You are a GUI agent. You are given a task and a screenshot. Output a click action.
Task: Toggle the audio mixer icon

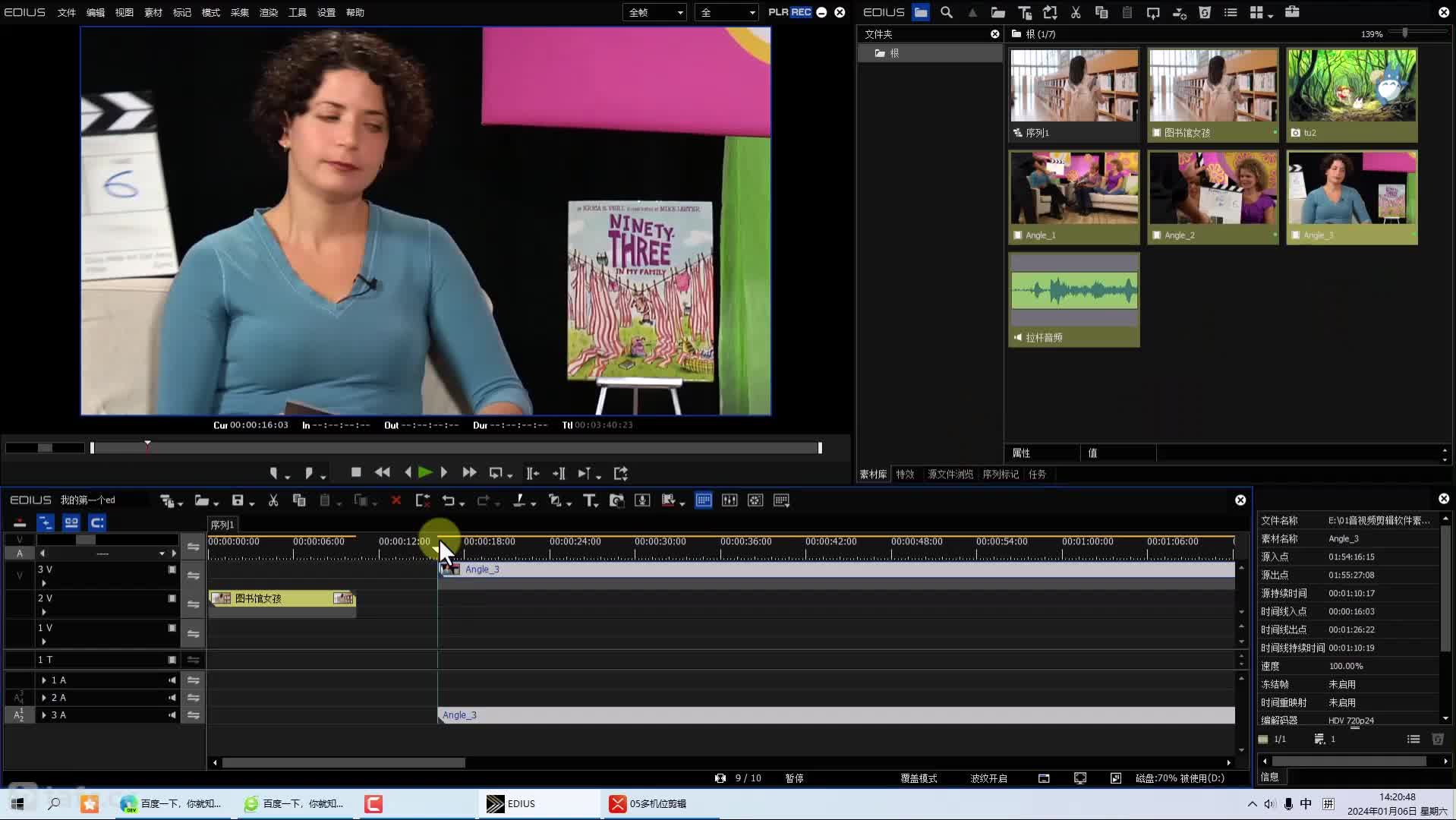coord(730,500)
